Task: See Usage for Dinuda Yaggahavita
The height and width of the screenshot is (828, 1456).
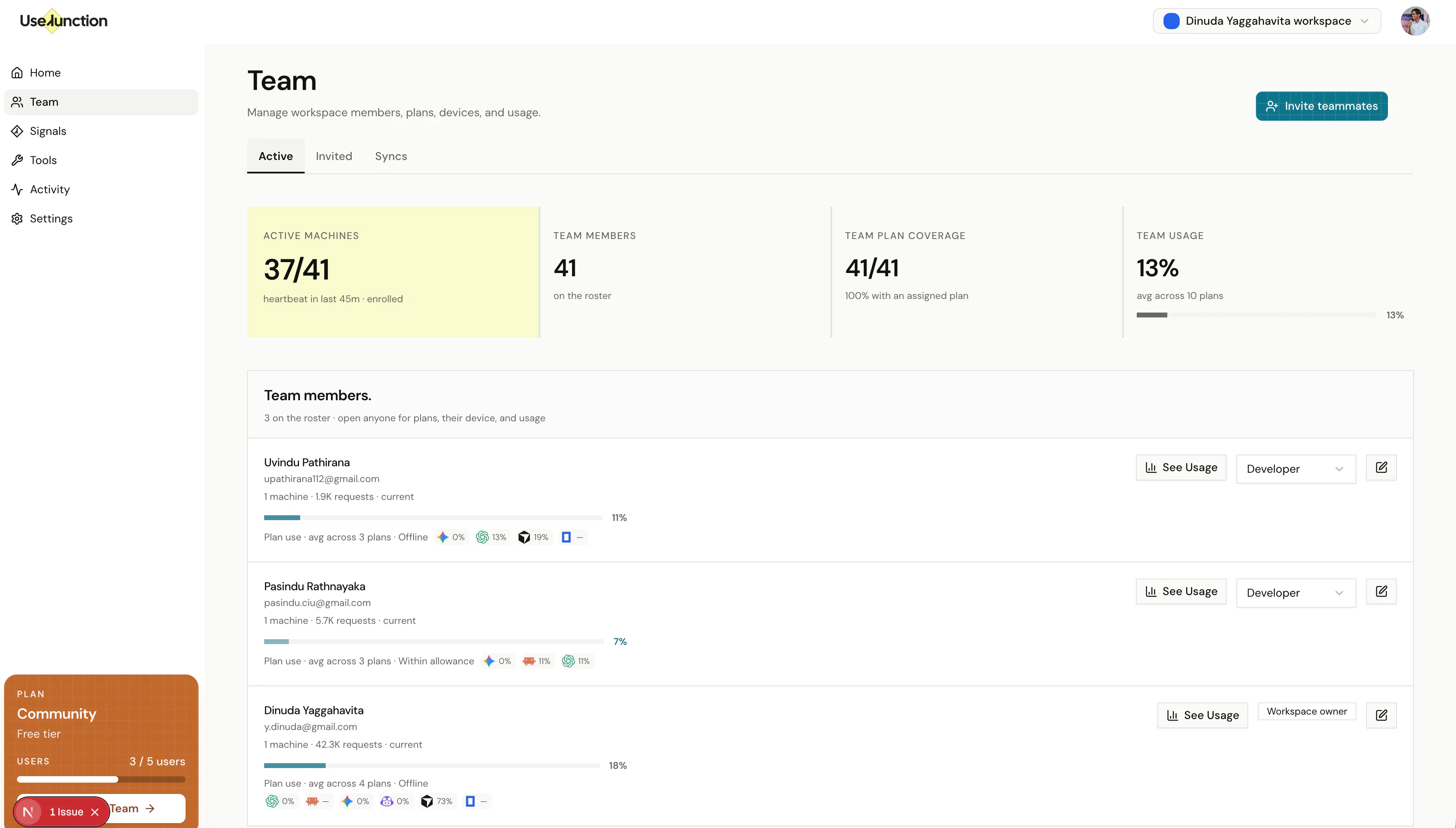Action: 1202,715
